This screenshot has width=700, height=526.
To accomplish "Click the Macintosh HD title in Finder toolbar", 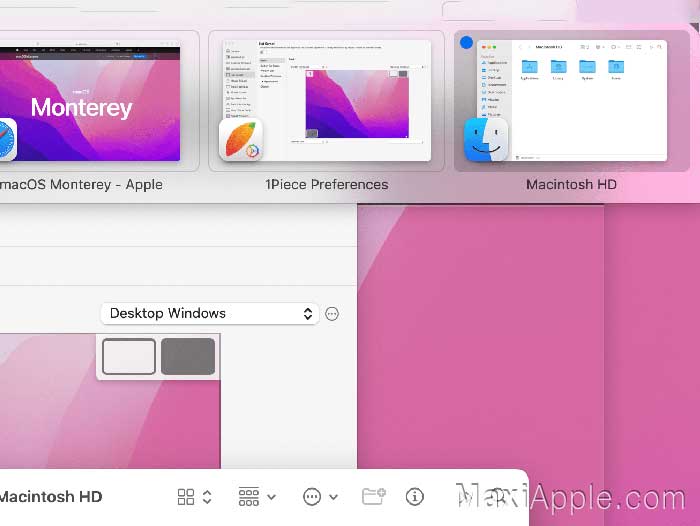I will click(51, 497).
